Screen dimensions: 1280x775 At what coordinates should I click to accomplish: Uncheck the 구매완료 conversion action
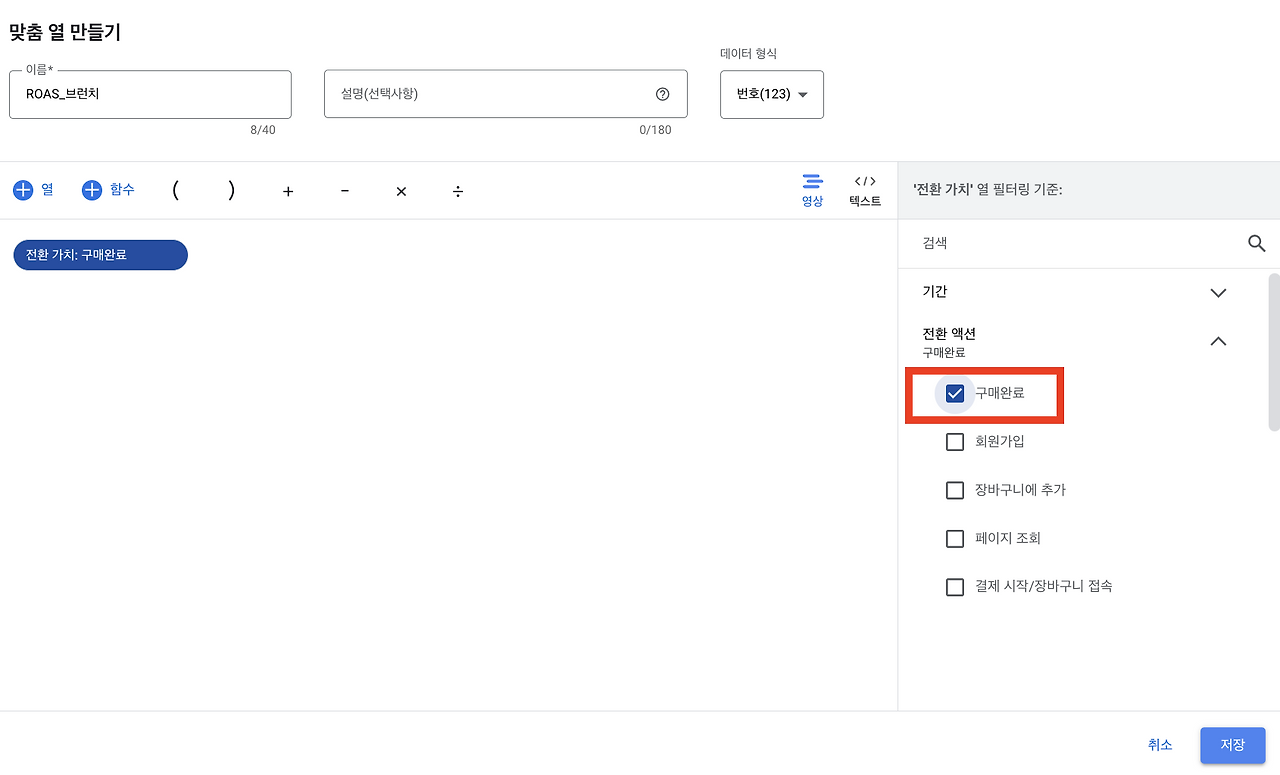955,393
